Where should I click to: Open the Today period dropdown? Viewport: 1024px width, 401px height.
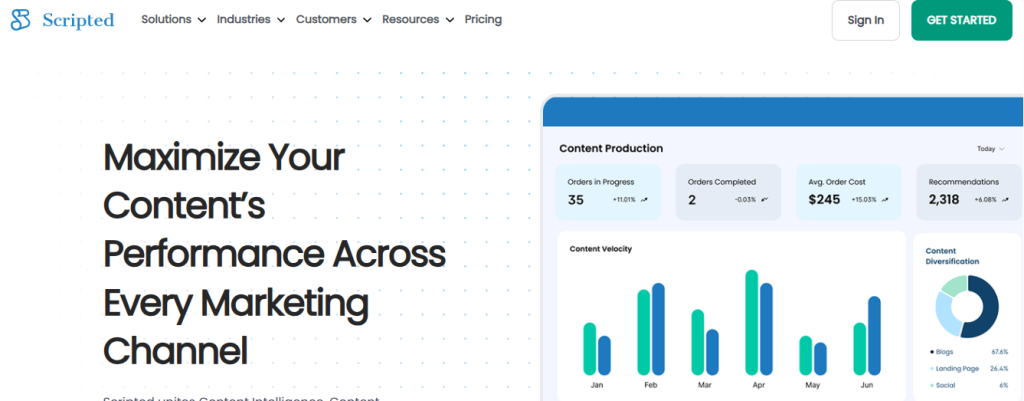pyautogui.click(x=991, y=149)
